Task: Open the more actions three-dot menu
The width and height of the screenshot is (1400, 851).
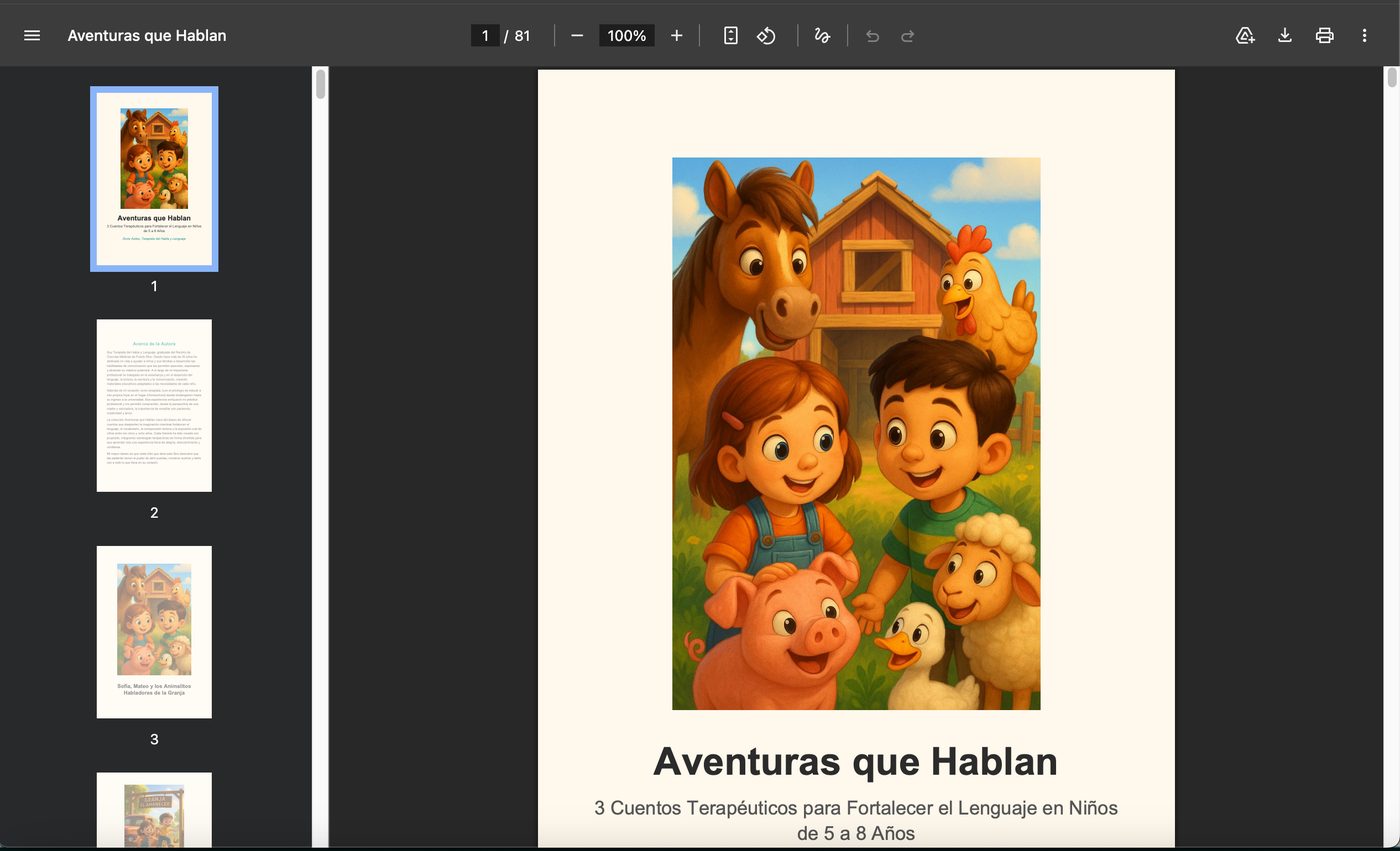Action: click(x=1364, y=35)
